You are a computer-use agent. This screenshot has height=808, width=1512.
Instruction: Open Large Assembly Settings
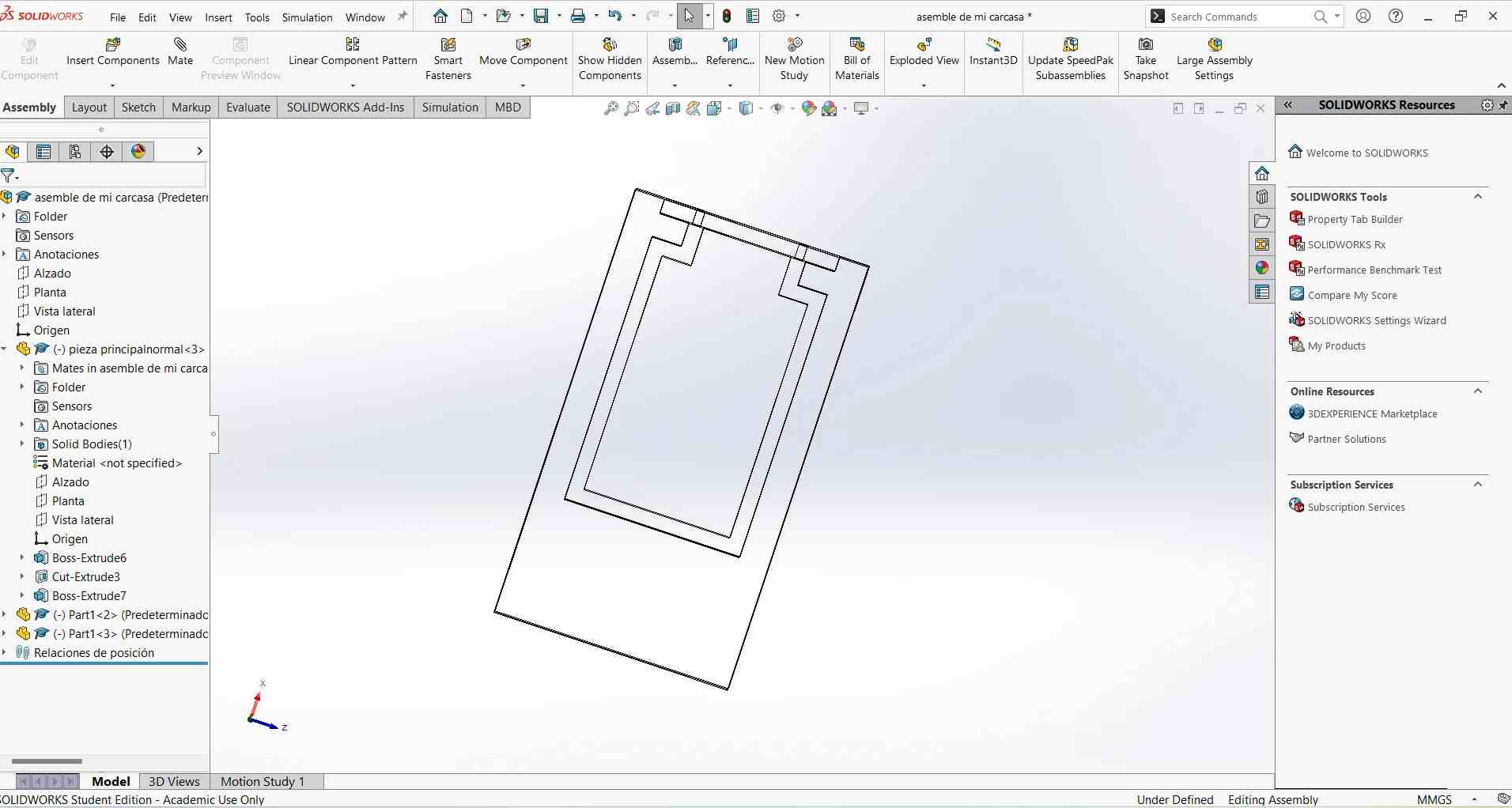click(x=1215, y=59)
